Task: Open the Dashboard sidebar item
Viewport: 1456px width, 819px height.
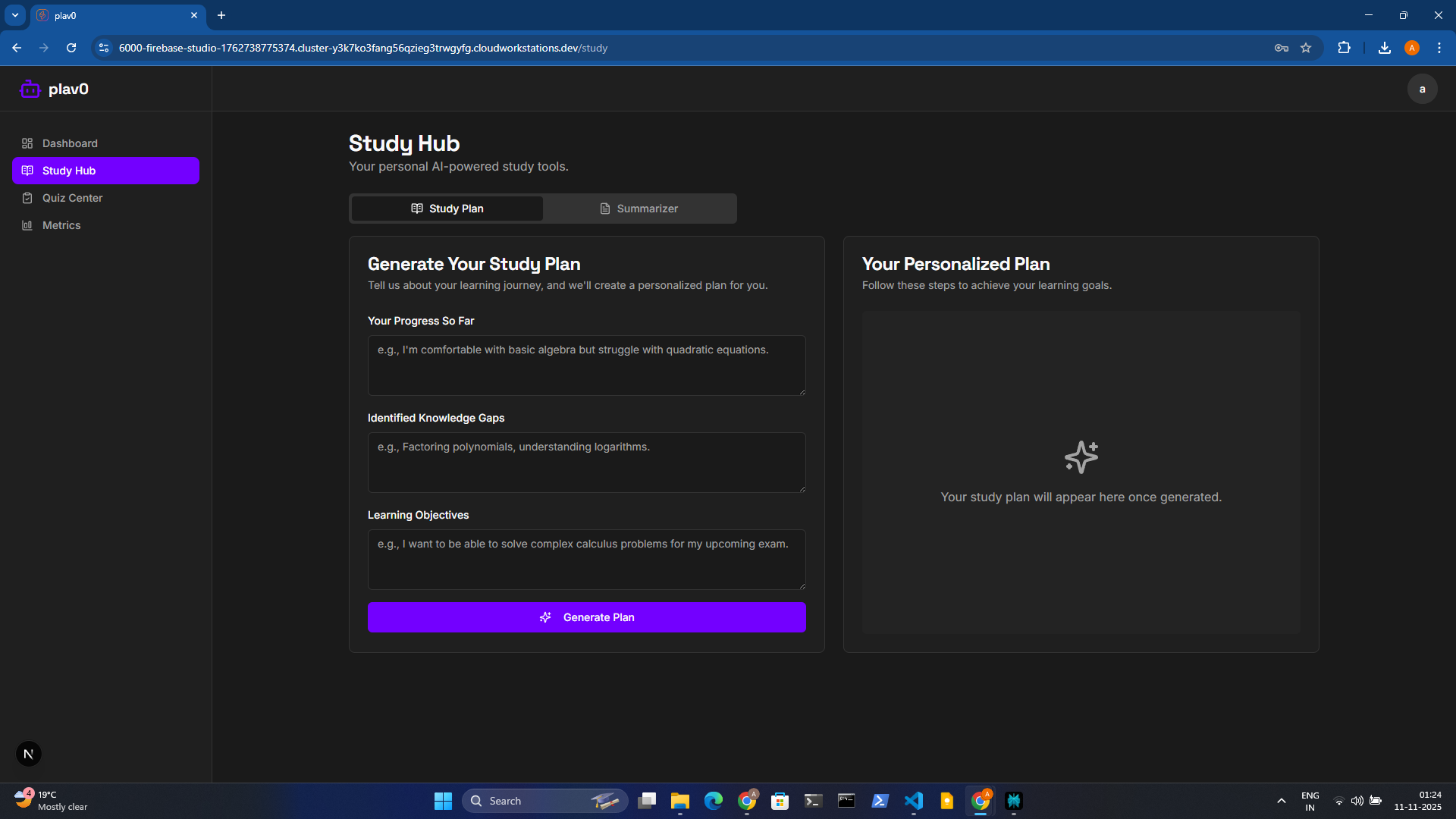Action: [x=70, y=143]
